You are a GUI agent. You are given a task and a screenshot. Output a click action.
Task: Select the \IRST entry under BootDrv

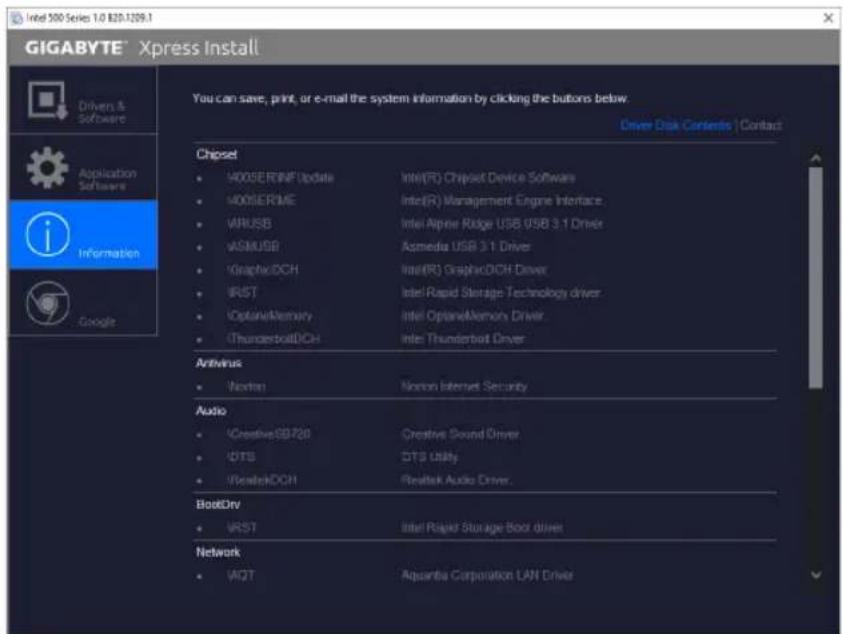pos(242,528)
